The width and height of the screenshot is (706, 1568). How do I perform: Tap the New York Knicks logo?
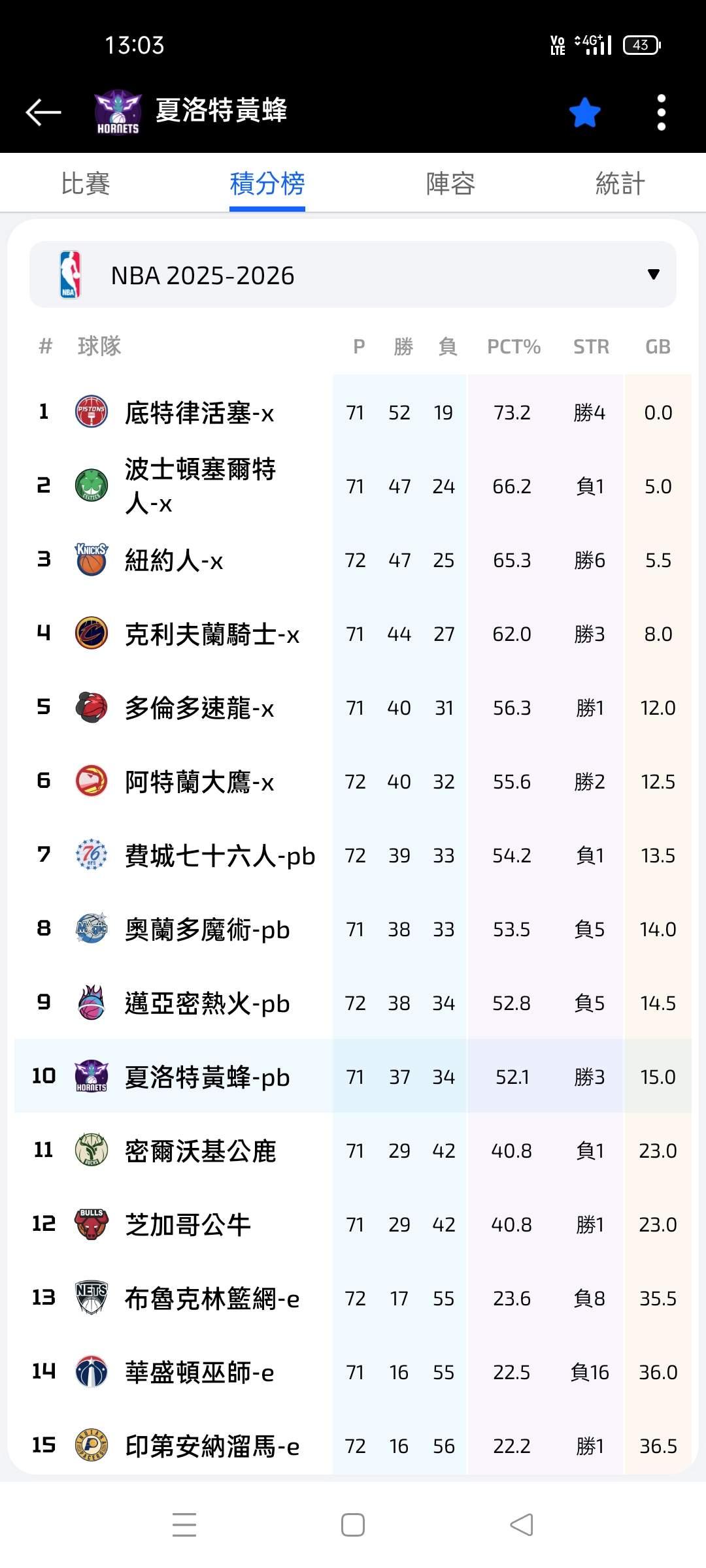(92, 559)
